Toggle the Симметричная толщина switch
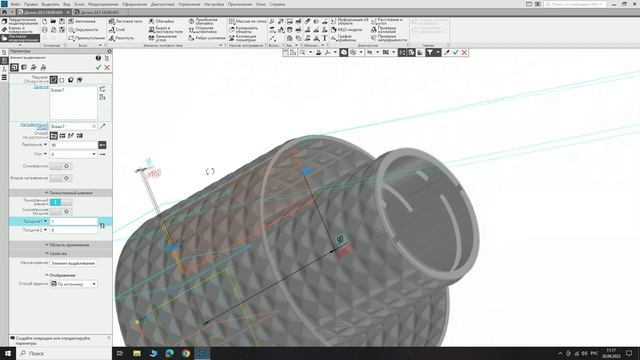This screenshot has width=640, height=360. [x=61, y=211]
